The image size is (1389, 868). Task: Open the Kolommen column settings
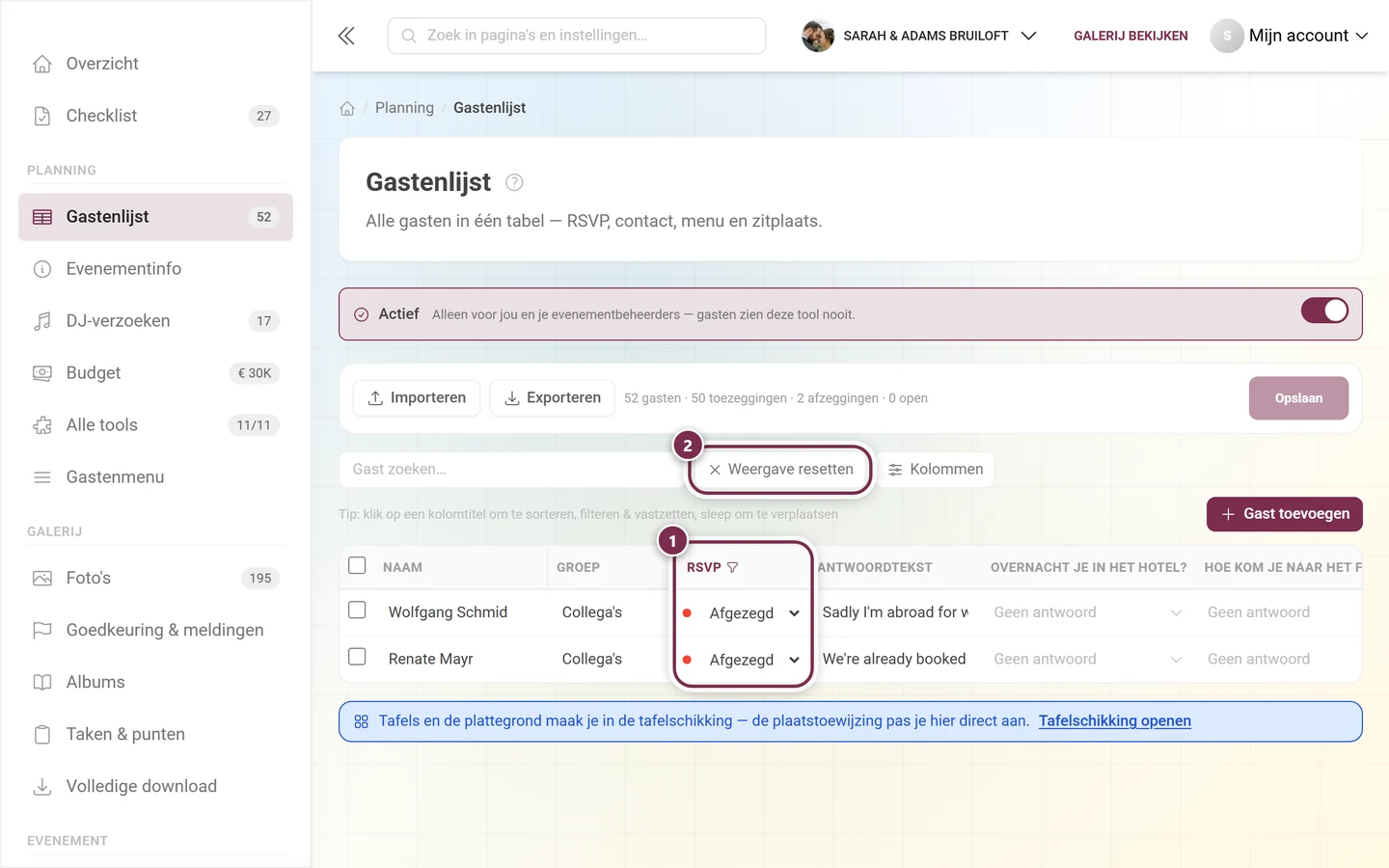point(936,470)
